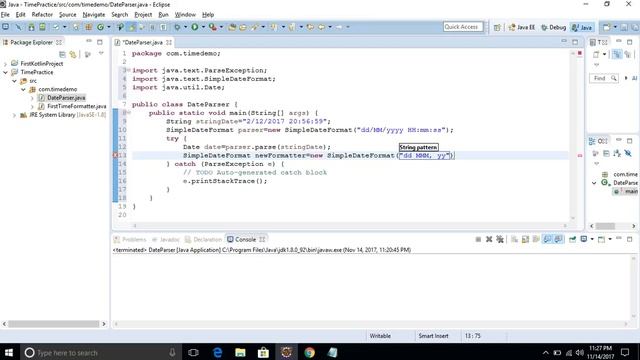
Task: Toggle Word Wrap in Console toolbar
Action: (536, 239)
